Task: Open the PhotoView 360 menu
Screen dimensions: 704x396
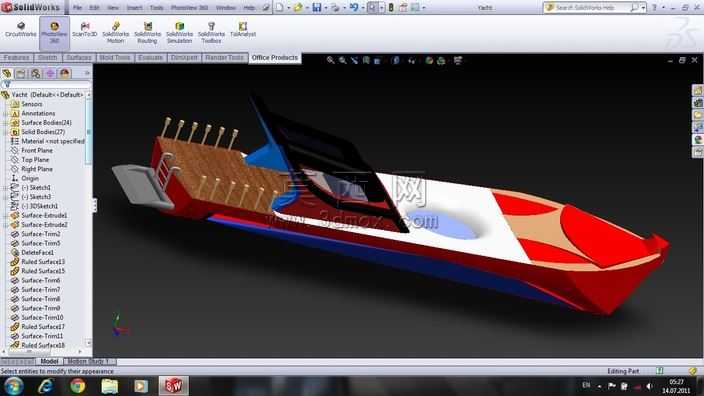Action: pyautogui.click(x=188, y=8)
